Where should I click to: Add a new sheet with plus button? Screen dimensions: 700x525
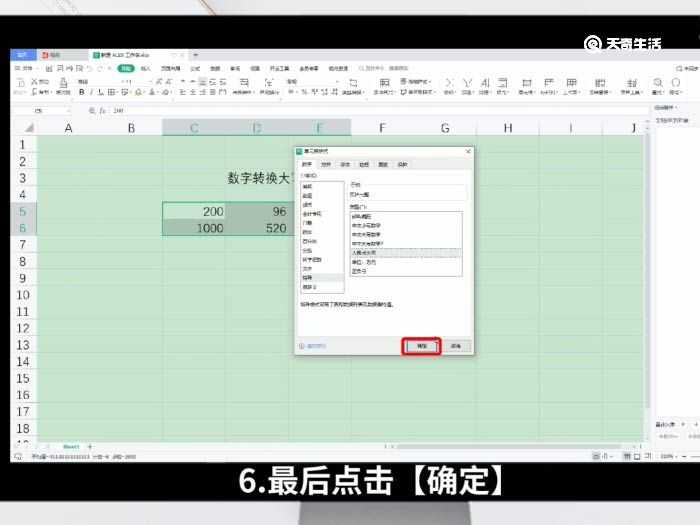point(90,446)
